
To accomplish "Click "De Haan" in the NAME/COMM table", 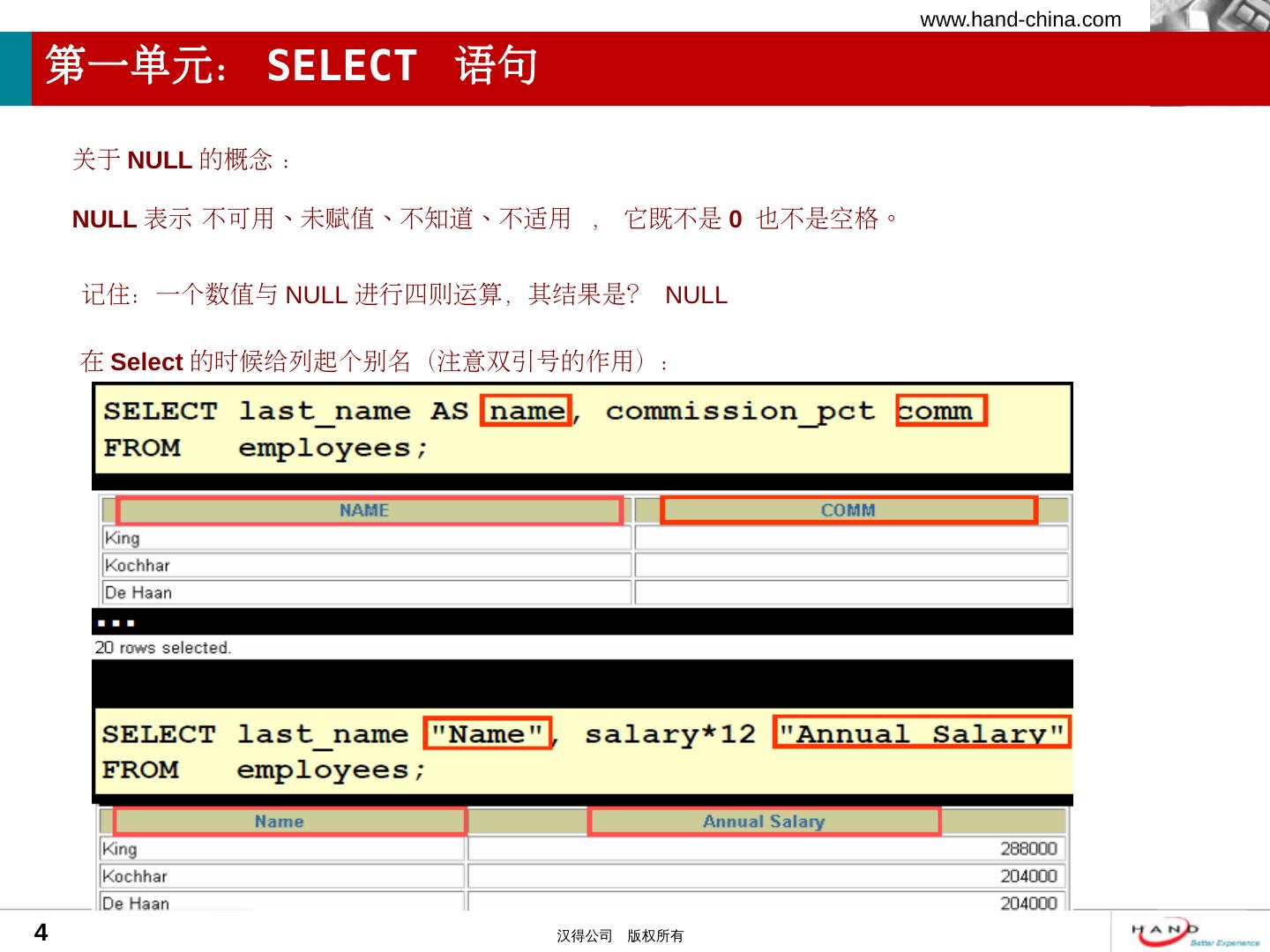I will (138, 593).
